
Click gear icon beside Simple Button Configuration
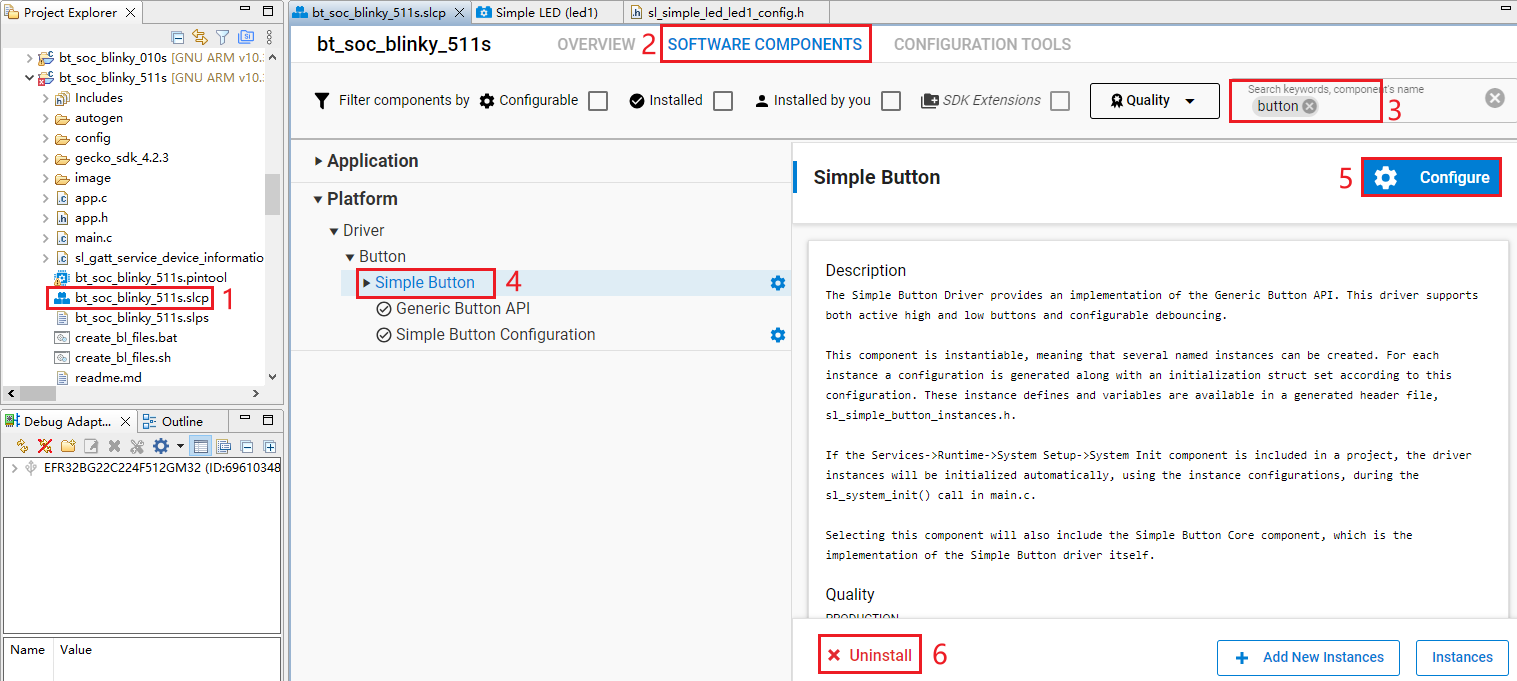[777, 335]
